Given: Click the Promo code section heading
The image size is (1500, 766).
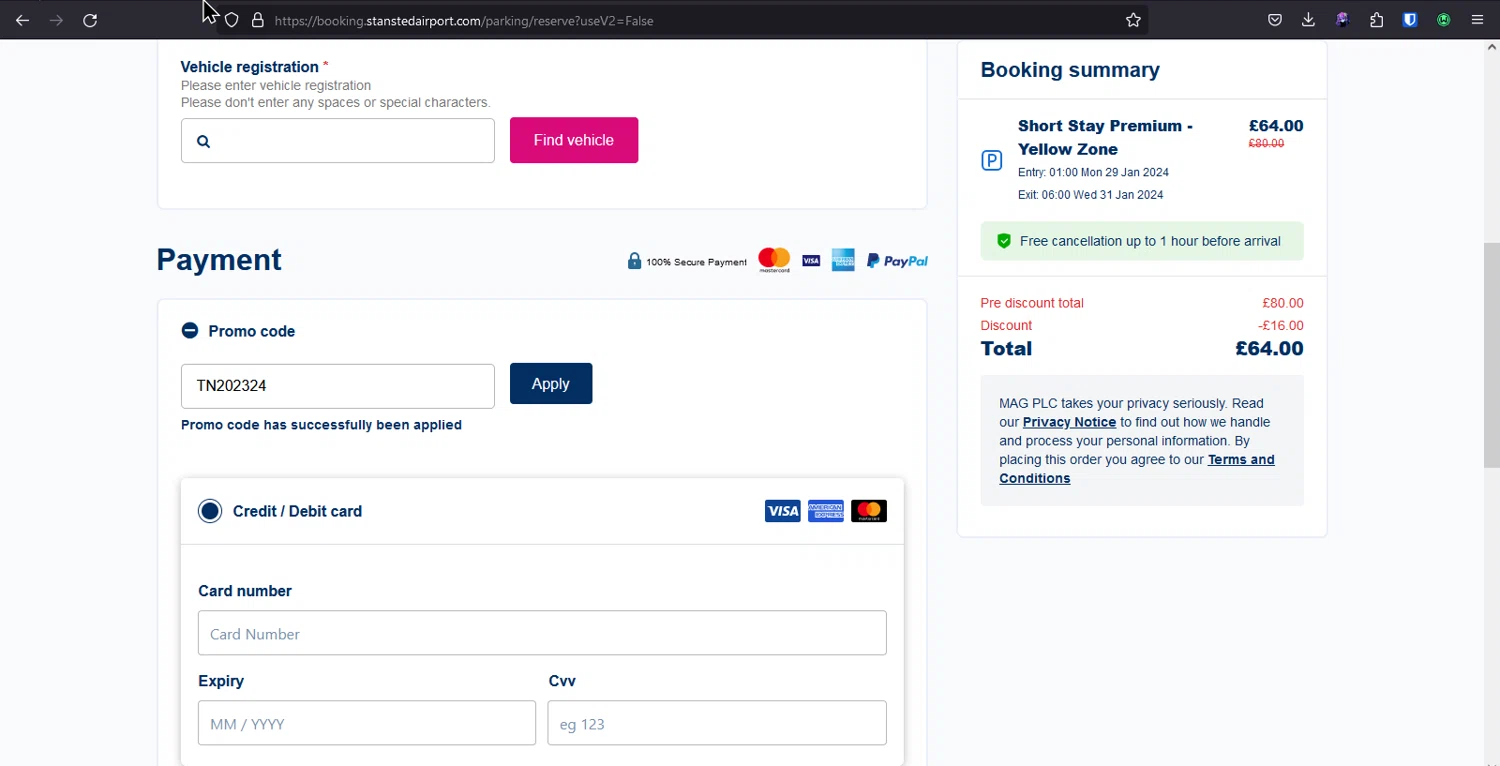Looking at the screenshot, I should click(252, 331).
